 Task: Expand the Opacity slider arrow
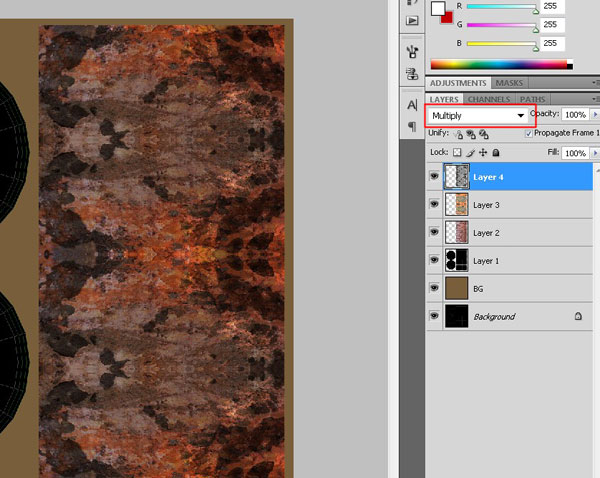pyautogui.click(x=595, y=115)
